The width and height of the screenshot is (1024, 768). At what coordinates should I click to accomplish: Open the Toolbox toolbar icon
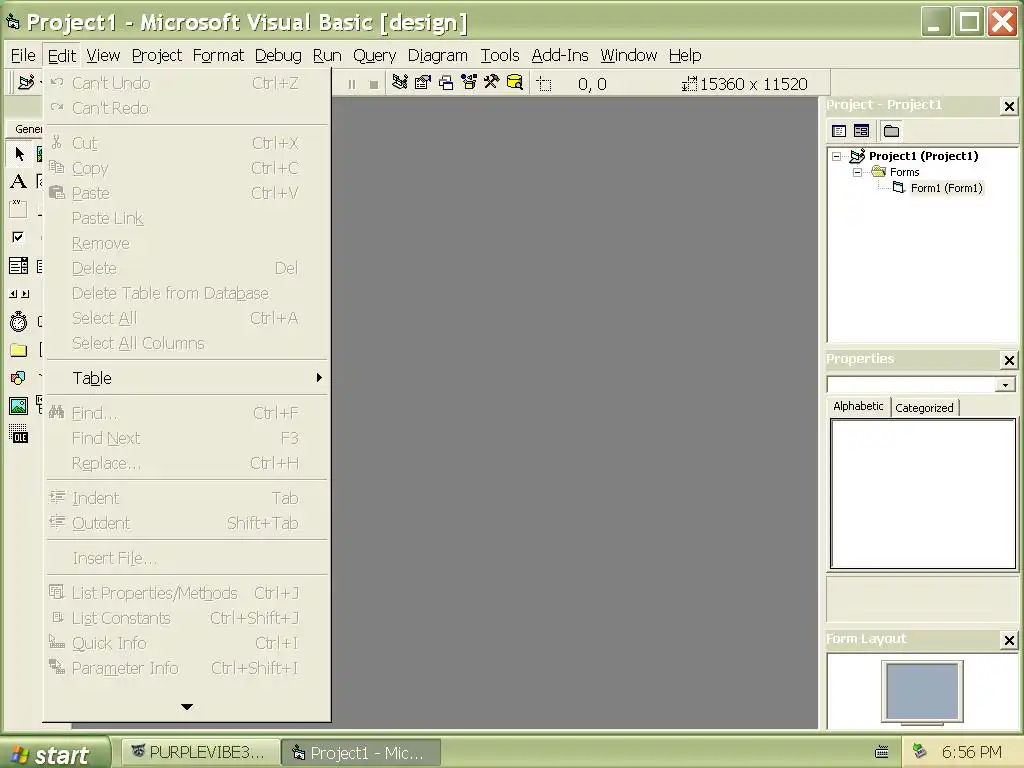[x=492, y=83]
